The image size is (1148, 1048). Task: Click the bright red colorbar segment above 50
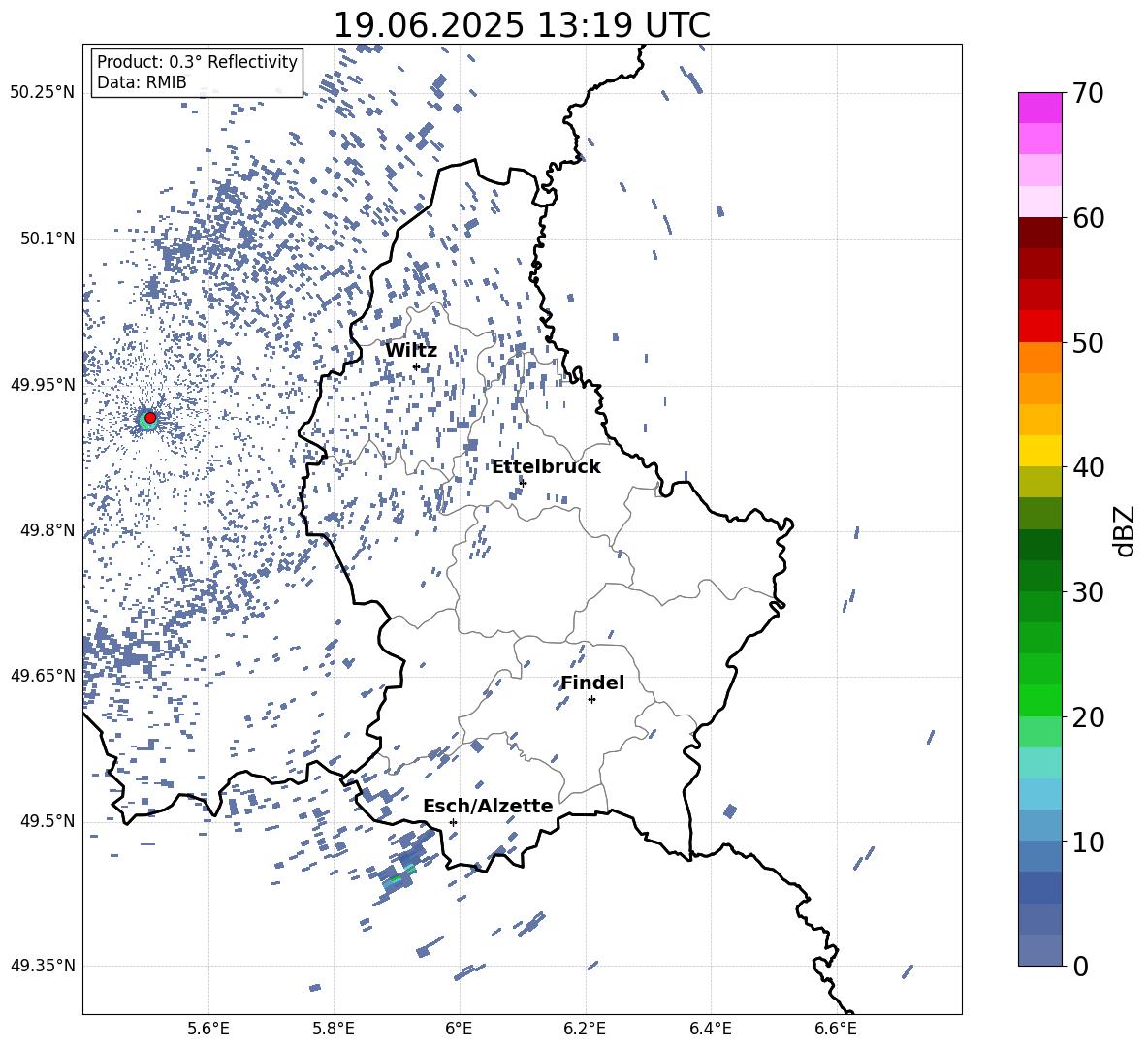click(1039, 327)
